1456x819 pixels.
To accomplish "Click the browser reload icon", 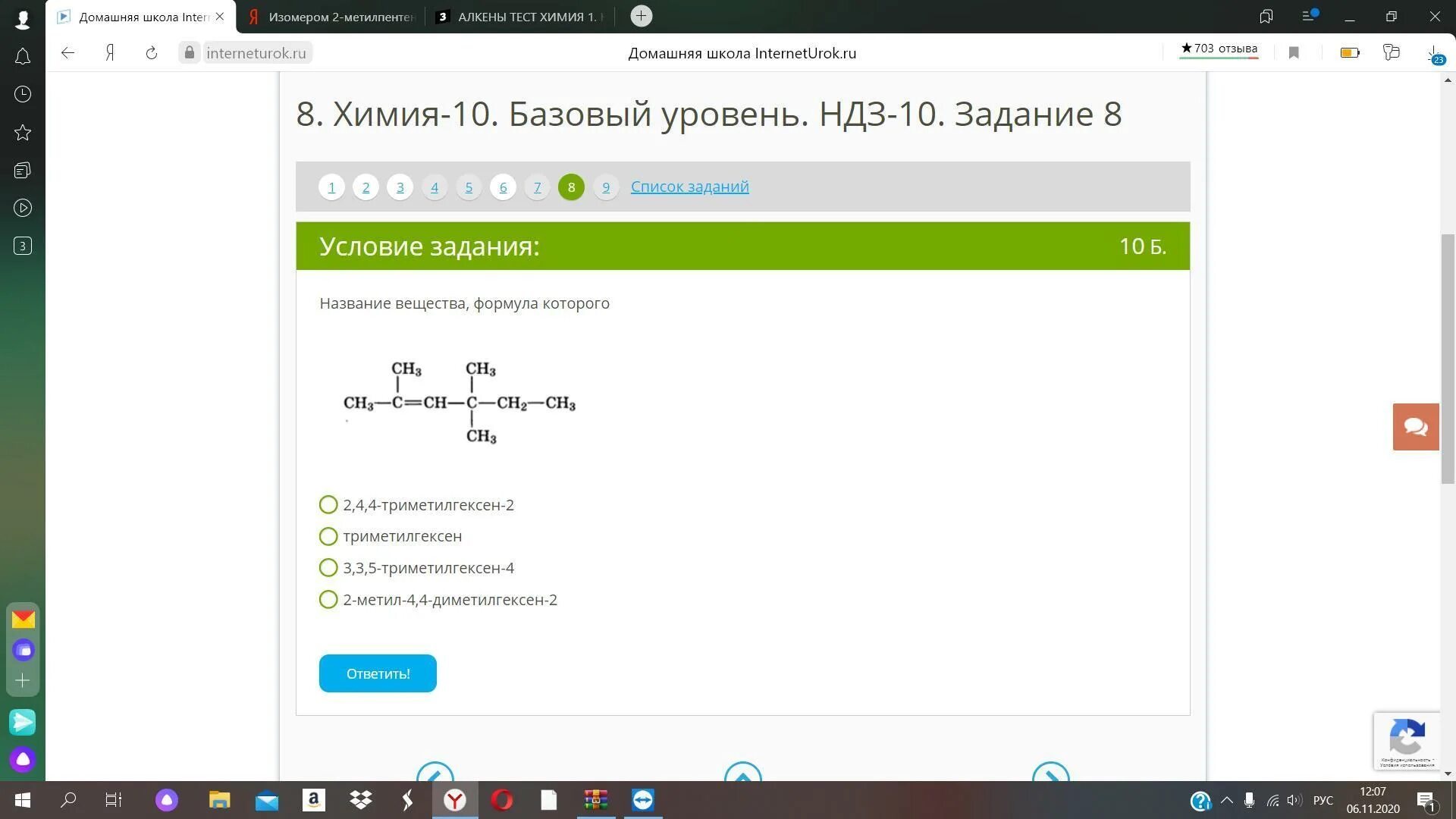I will coord(151,52).
